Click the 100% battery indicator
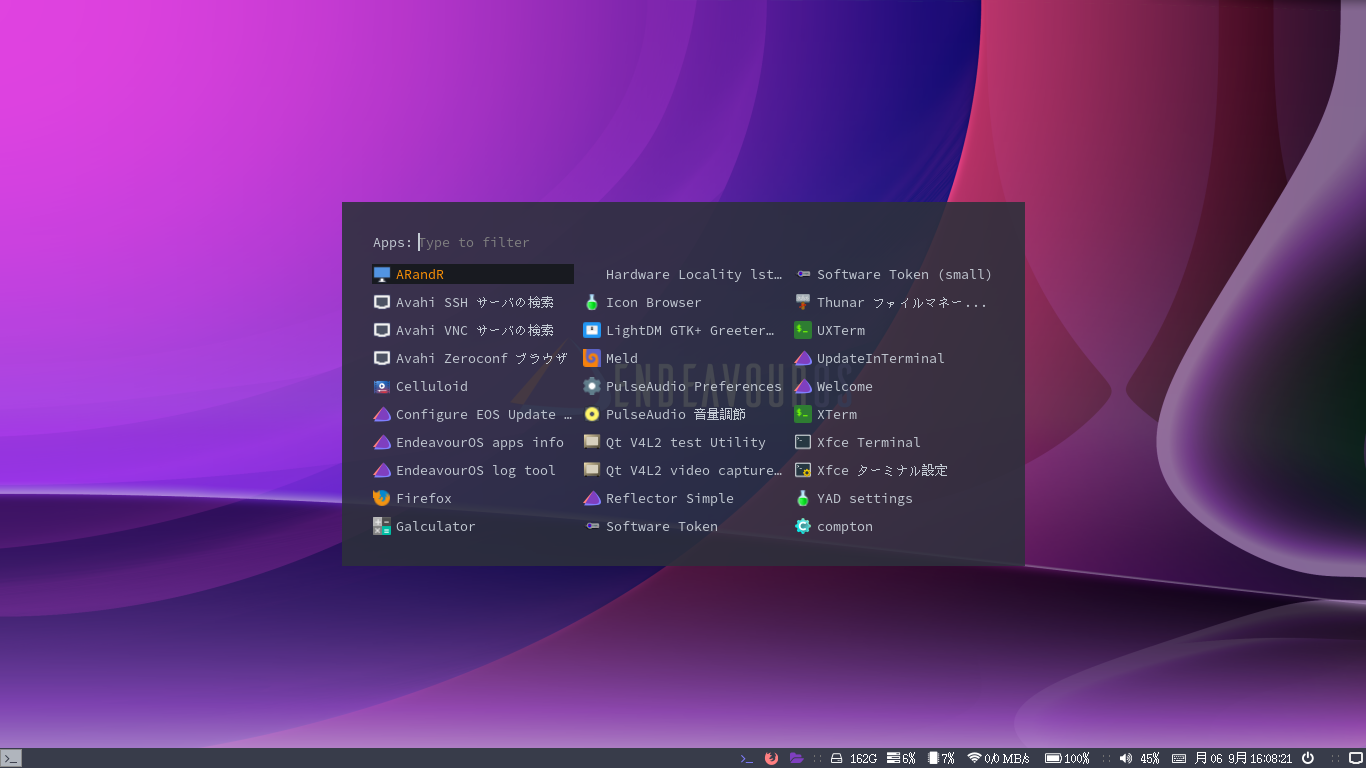 [1068, 758]
